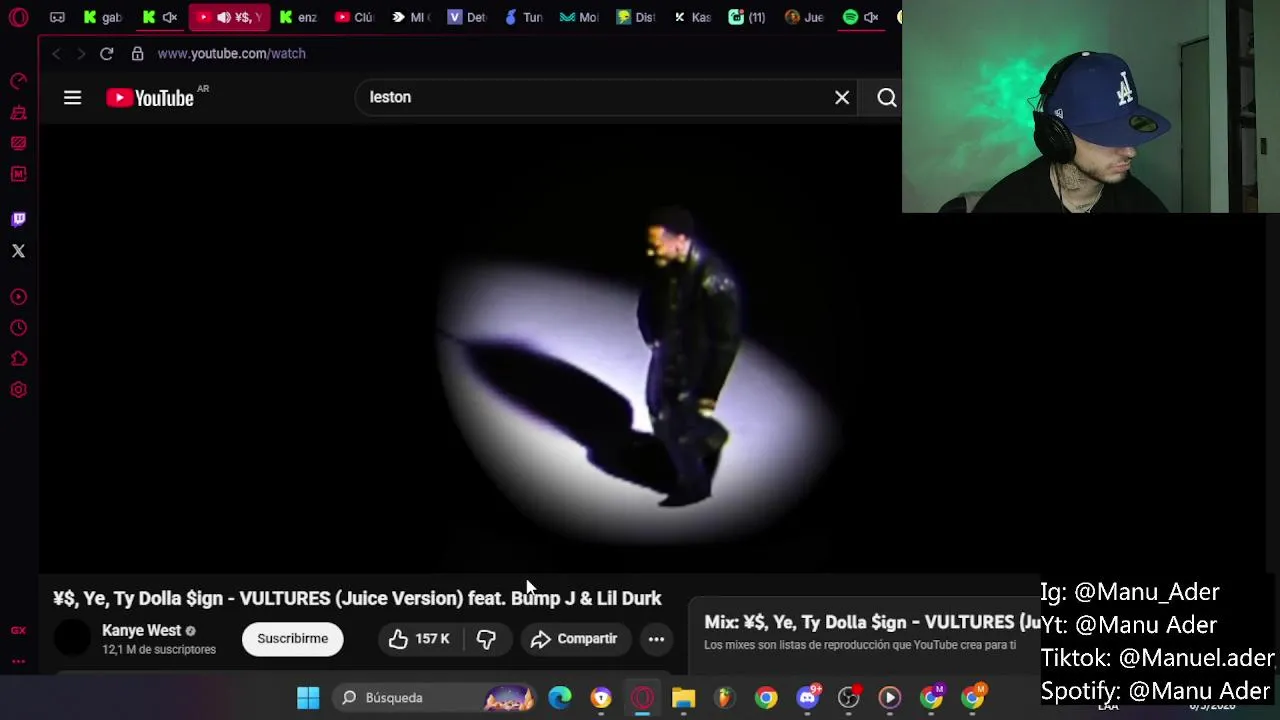Open Settings gear in the sidebar
1280x720 pixels.
tap(18, 390)
